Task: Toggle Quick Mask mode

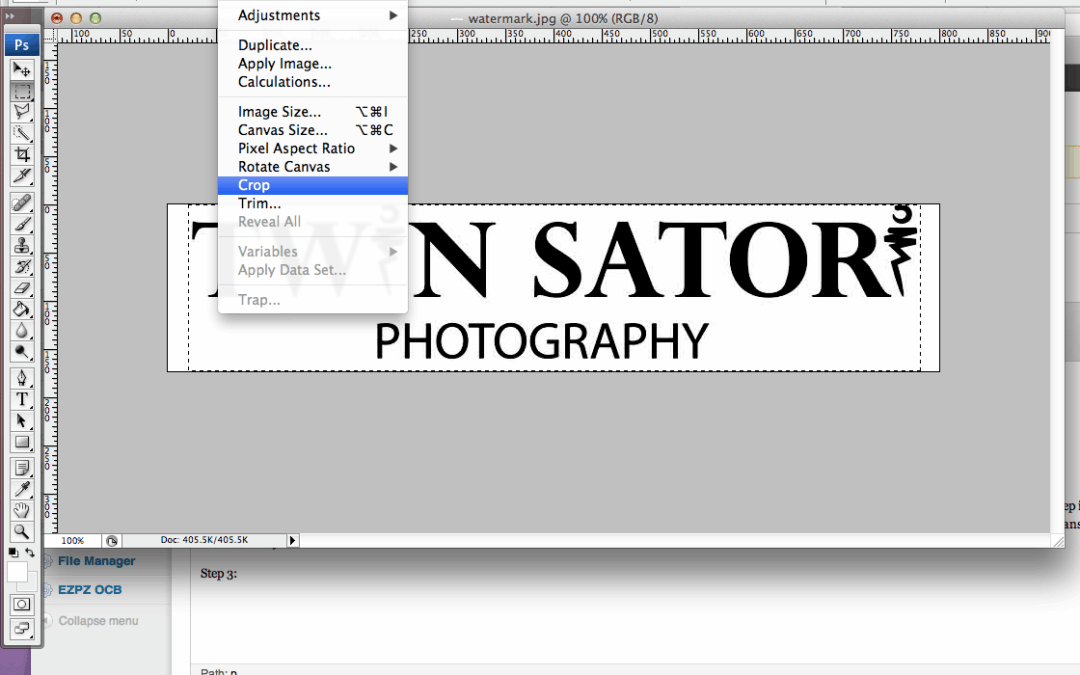Action: (22, 605)
